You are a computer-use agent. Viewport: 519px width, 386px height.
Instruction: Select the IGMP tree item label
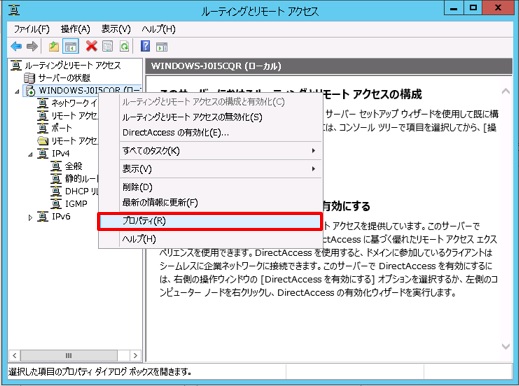[76, 204]
